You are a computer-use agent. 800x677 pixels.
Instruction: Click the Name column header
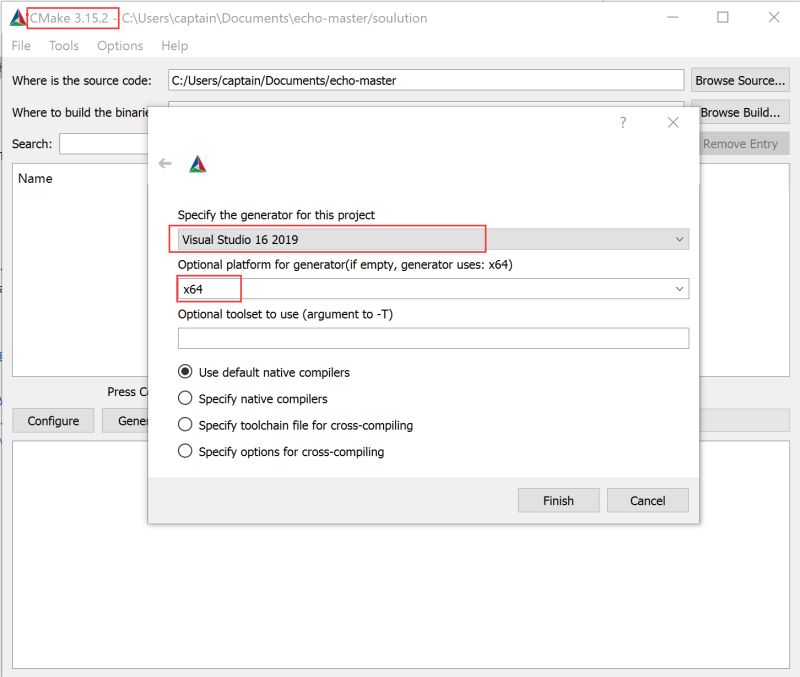coord(35,179)
